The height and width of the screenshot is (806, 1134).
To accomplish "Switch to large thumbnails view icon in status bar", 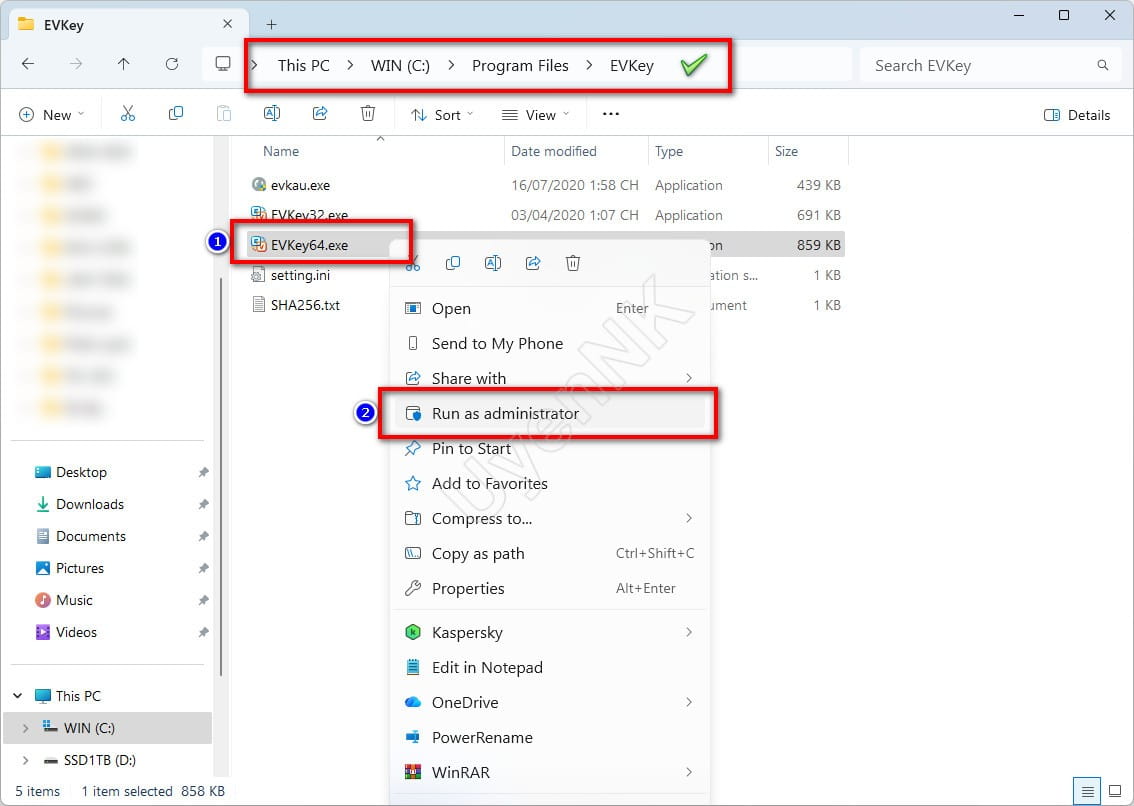I will tap(1115, 792).
